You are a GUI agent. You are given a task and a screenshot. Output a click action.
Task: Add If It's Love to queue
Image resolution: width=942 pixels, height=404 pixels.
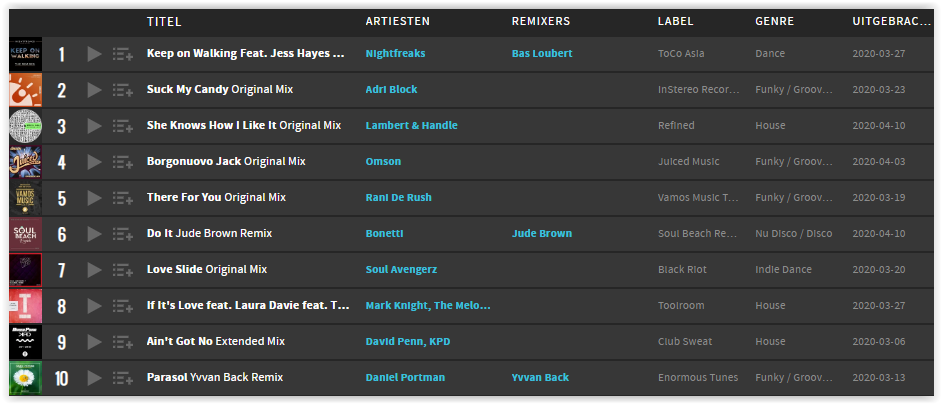pos(123,307)
